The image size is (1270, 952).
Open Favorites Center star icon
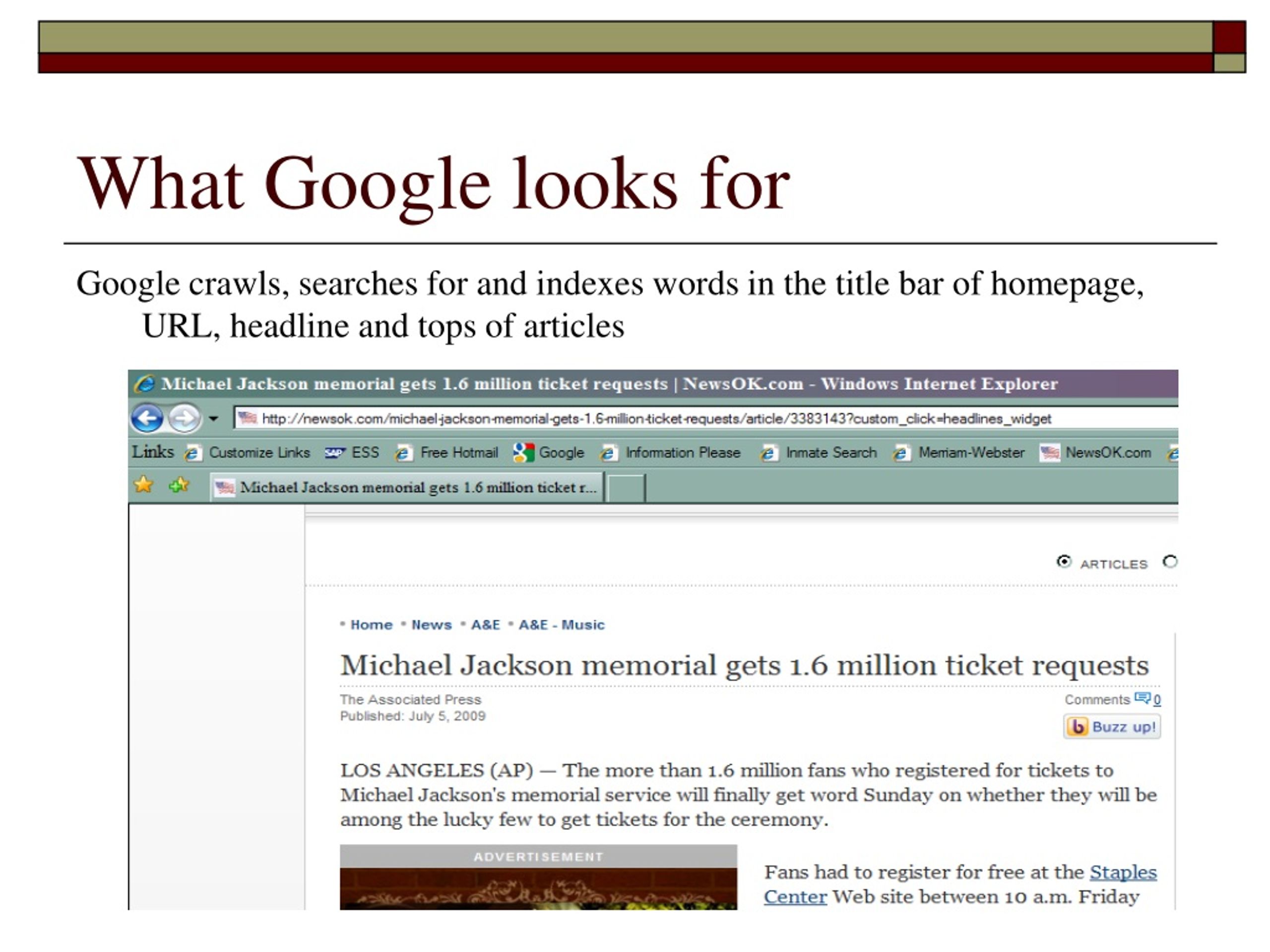tap(143, 485)
